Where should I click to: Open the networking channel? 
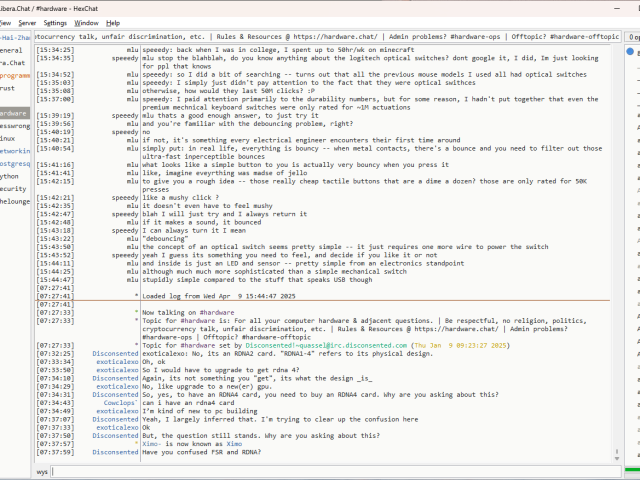[14, 149]
